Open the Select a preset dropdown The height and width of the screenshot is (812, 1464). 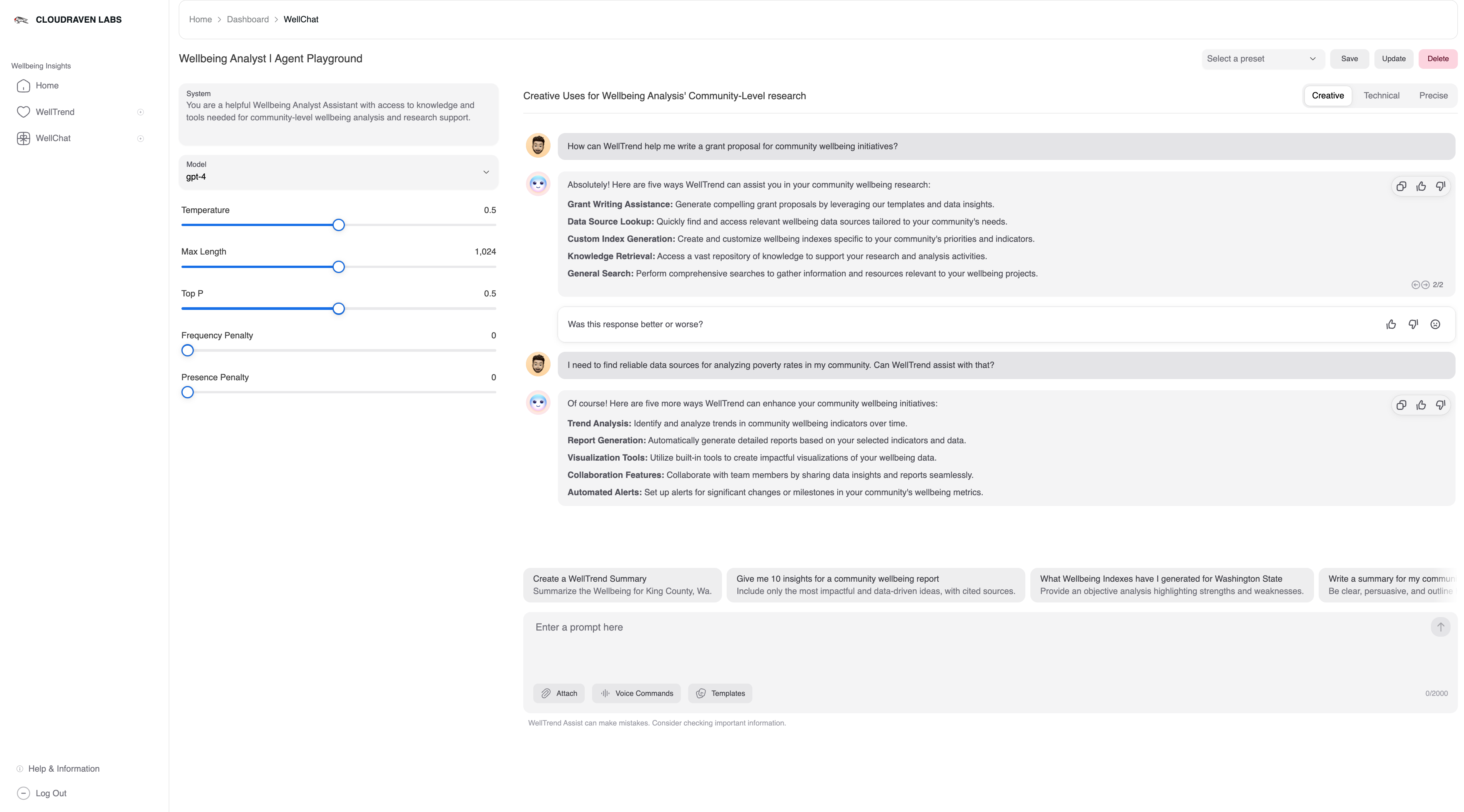tap(1262, 58)
